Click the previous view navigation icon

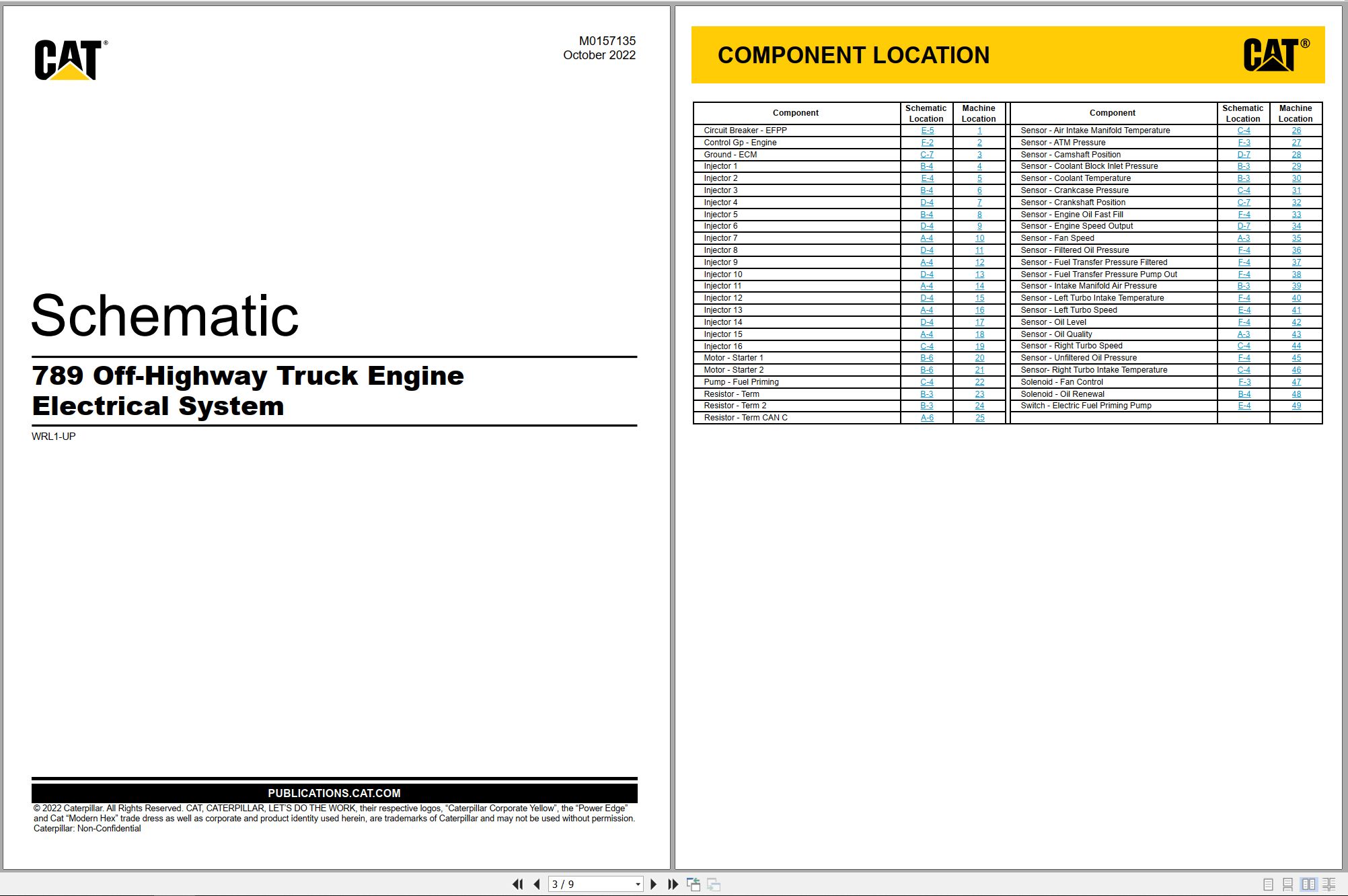[x=694, y=884]
